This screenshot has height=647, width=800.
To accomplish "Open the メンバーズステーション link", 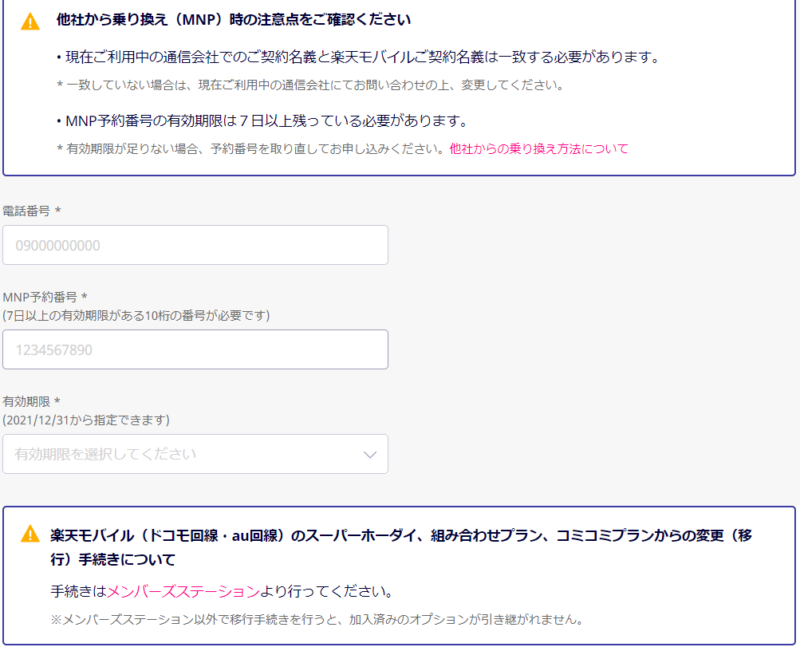I will (x=183, y=591).
